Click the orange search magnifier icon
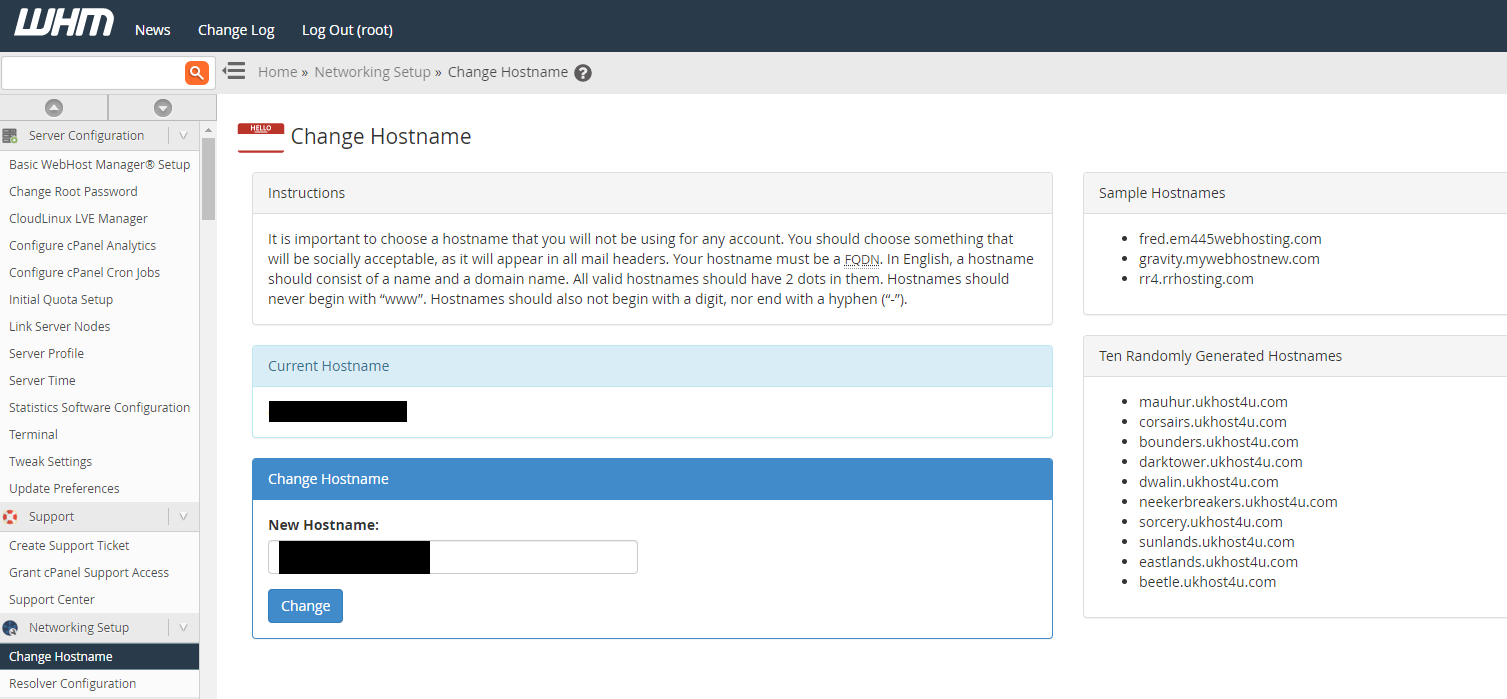Viewport: 1507px width, 699px height. click(196, 72)
